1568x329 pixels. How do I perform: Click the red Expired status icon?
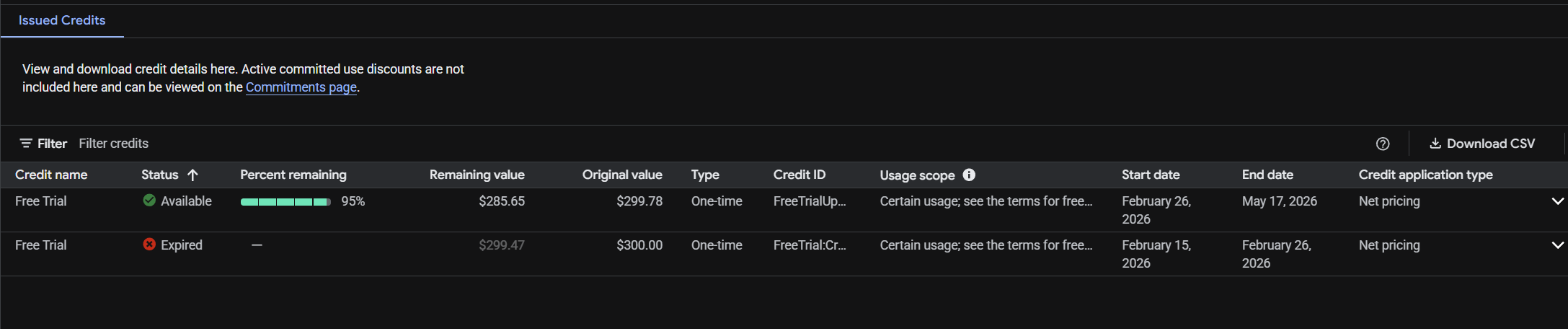tap(149, 245)
